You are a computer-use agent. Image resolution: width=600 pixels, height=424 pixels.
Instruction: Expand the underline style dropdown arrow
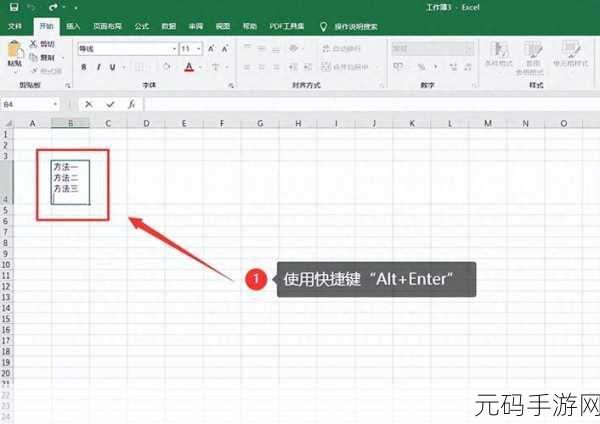[x=124, y=67]
